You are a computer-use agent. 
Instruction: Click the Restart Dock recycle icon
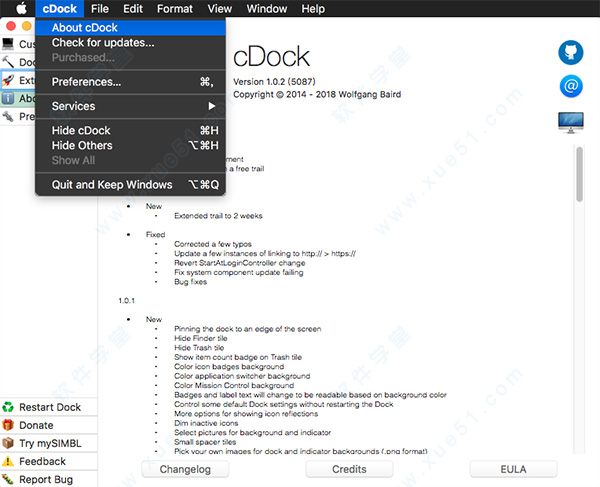(x=8, y=407)
